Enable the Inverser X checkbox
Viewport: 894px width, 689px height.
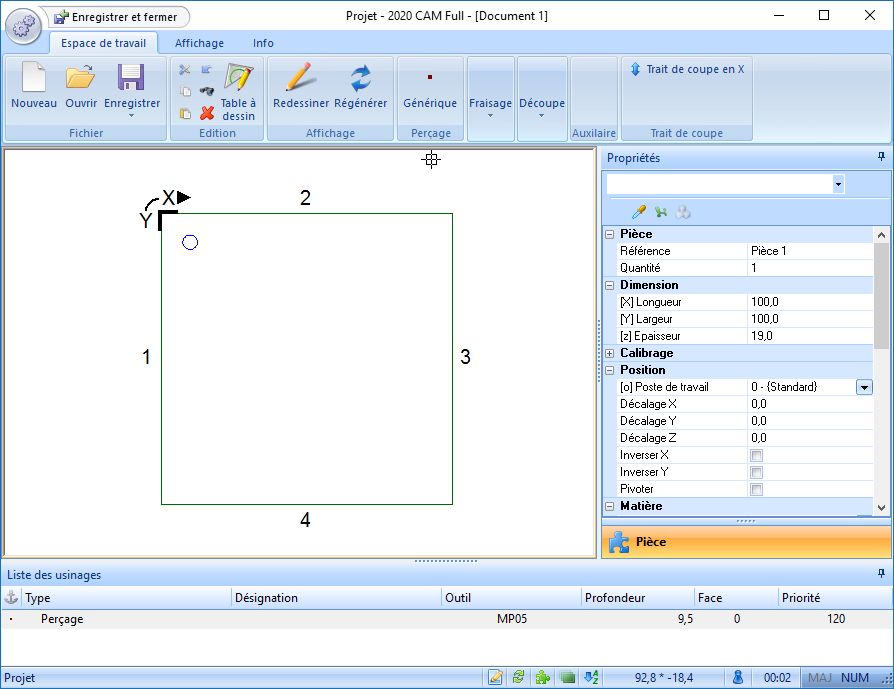[x=757, y=456]
